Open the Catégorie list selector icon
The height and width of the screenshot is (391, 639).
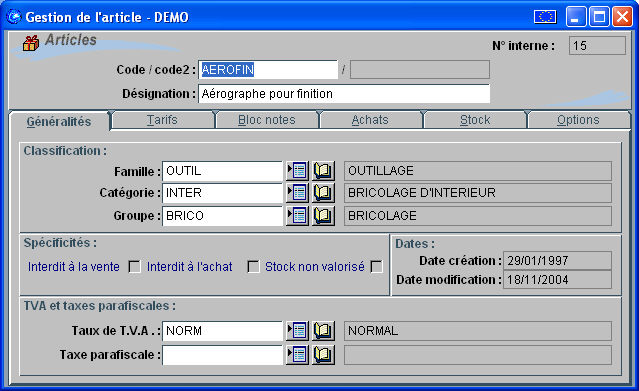click(x=297, y=193)
